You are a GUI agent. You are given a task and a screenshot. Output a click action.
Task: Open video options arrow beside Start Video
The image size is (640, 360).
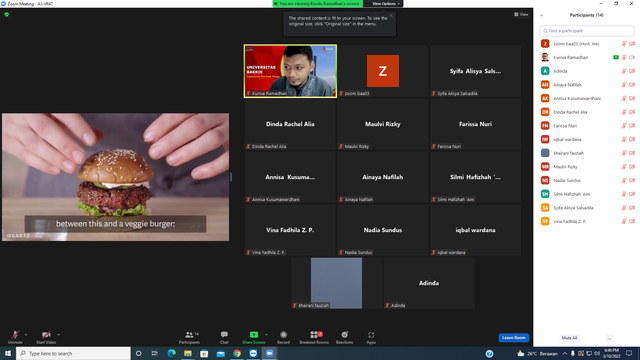point(59,335)
